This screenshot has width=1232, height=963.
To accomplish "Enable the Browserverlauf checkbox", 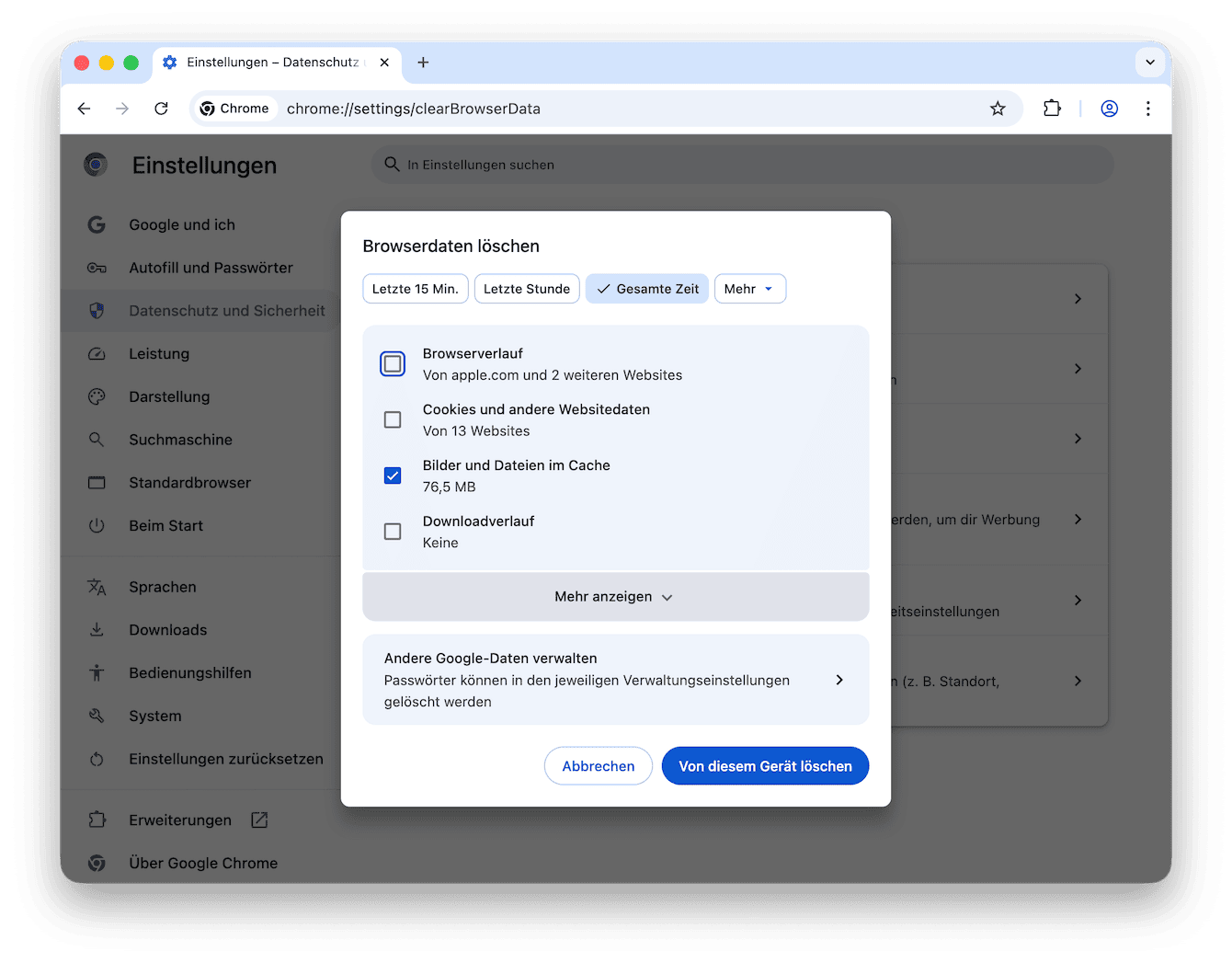I will (x=393, y=364).
